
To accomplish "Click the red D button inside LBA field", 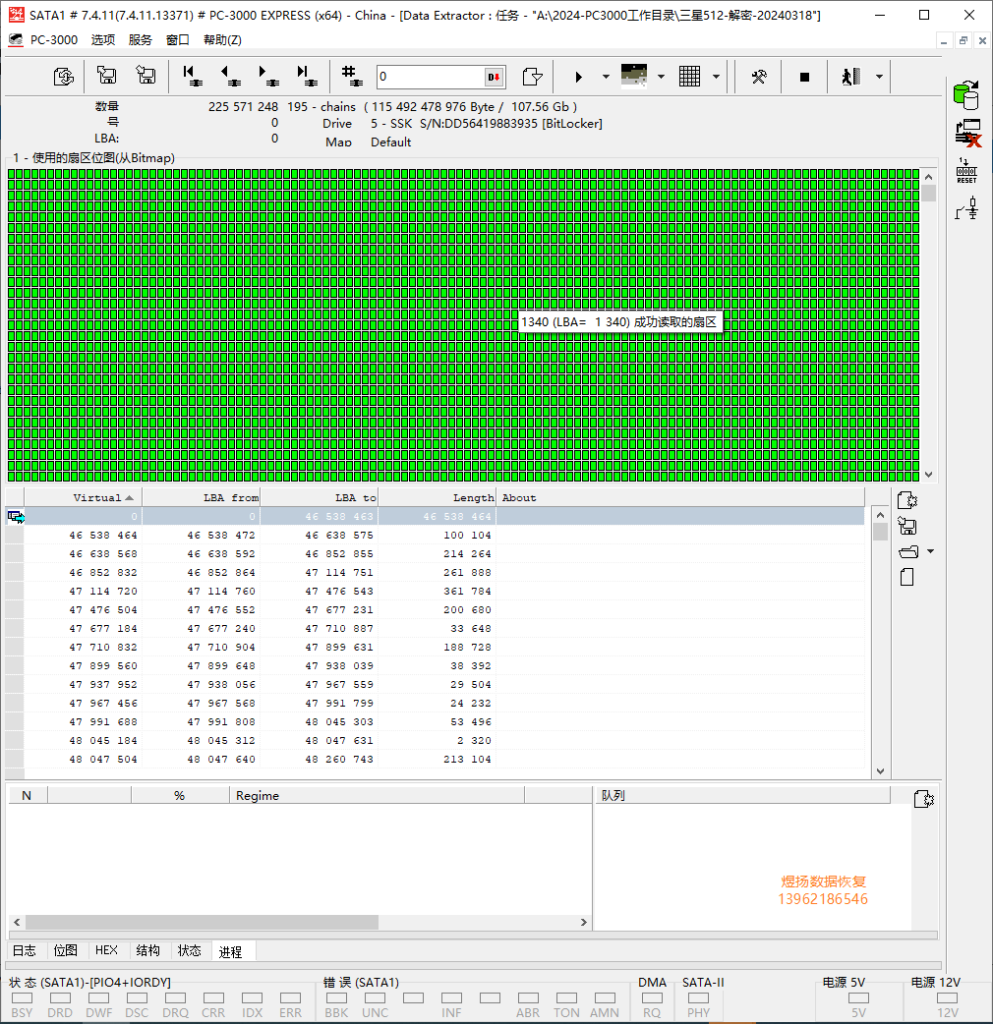I will [494, 77].
